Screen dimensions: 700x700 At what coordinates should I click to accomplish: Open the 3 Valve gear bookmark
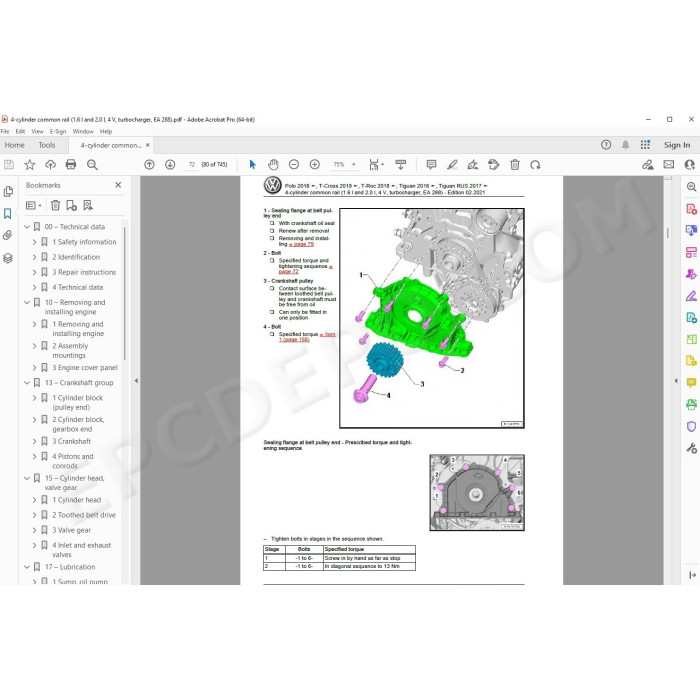(x=71, y=530)
